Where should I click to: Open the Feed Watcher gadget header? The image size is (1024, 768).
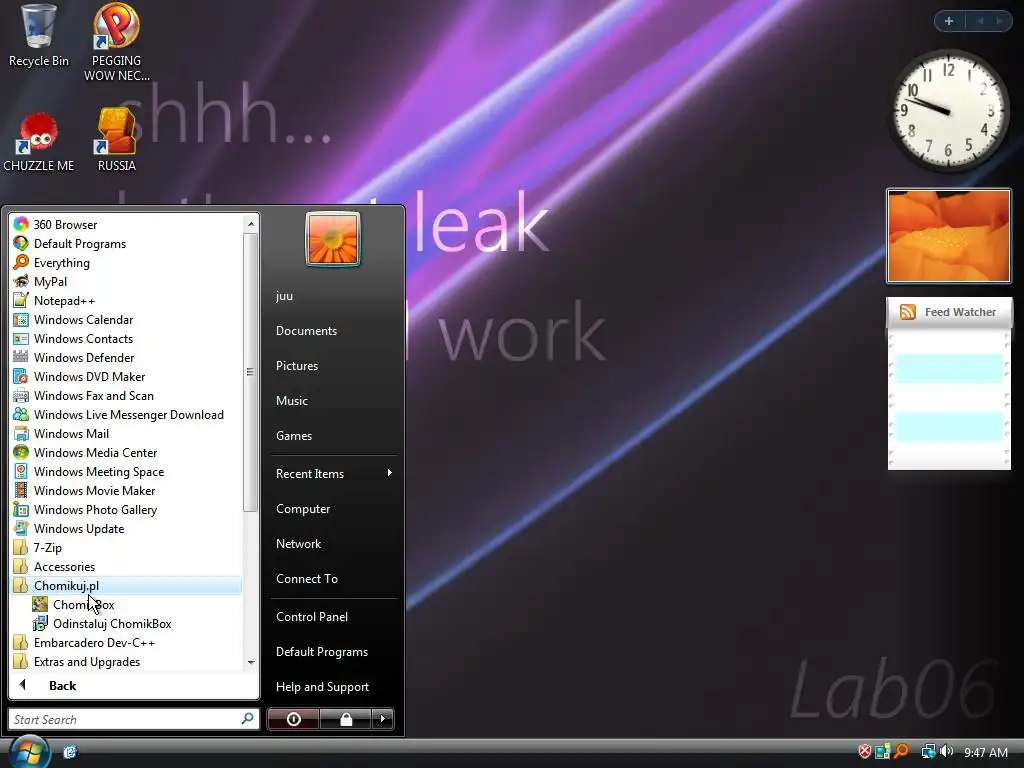(949, 312)
